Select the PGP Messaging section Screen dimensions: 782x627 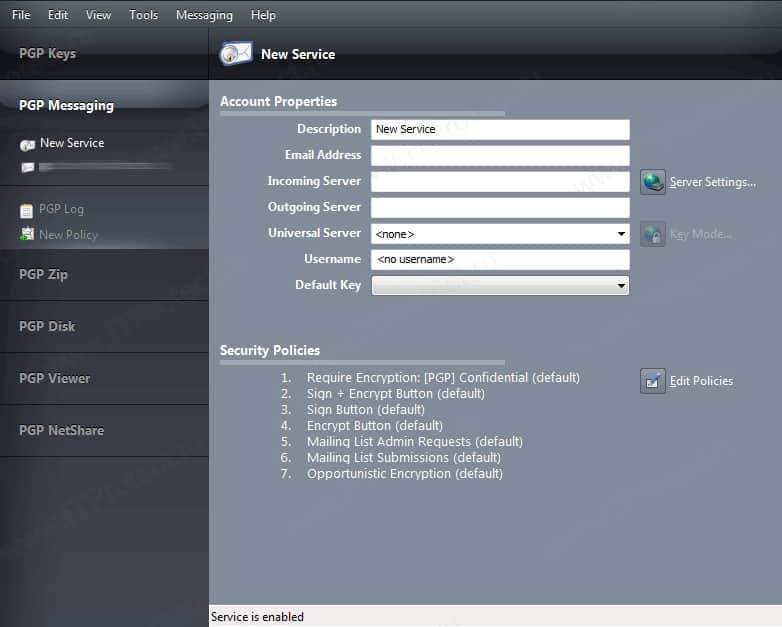pos(104,105)
